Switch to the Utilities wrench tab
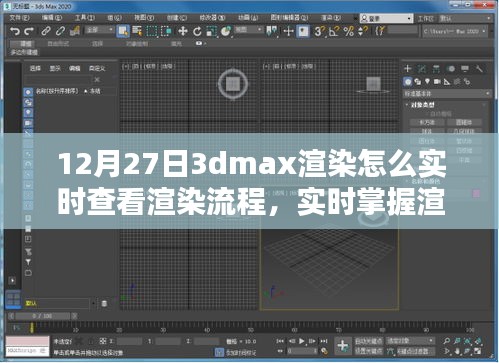The height and width of the screenshot is (363, 499). [x=479, y=69]
